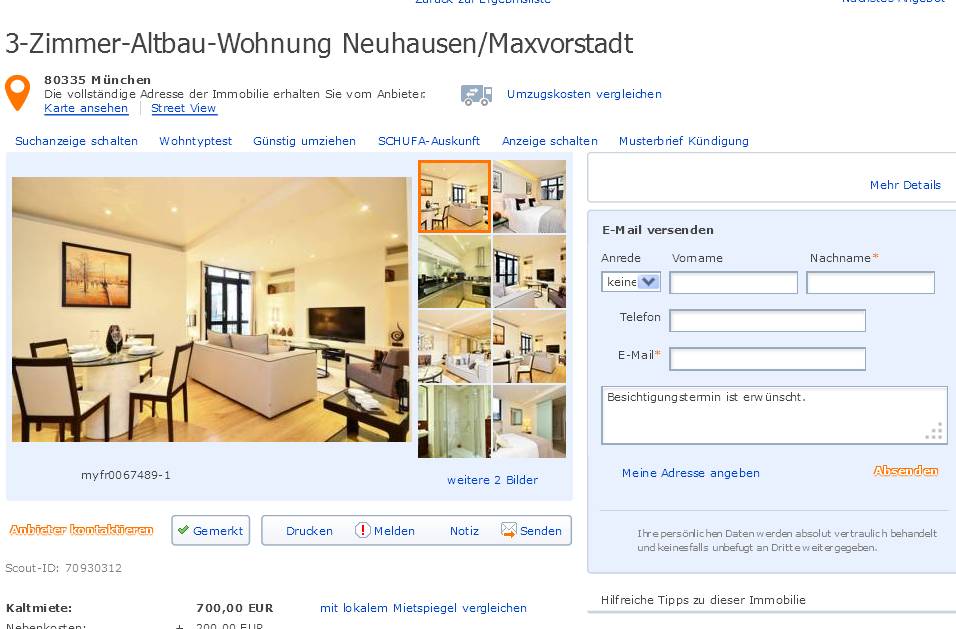Expand Meine Adresse angeben
The width and height of the screenshot is (956, 629).
[x=691, y=473]
